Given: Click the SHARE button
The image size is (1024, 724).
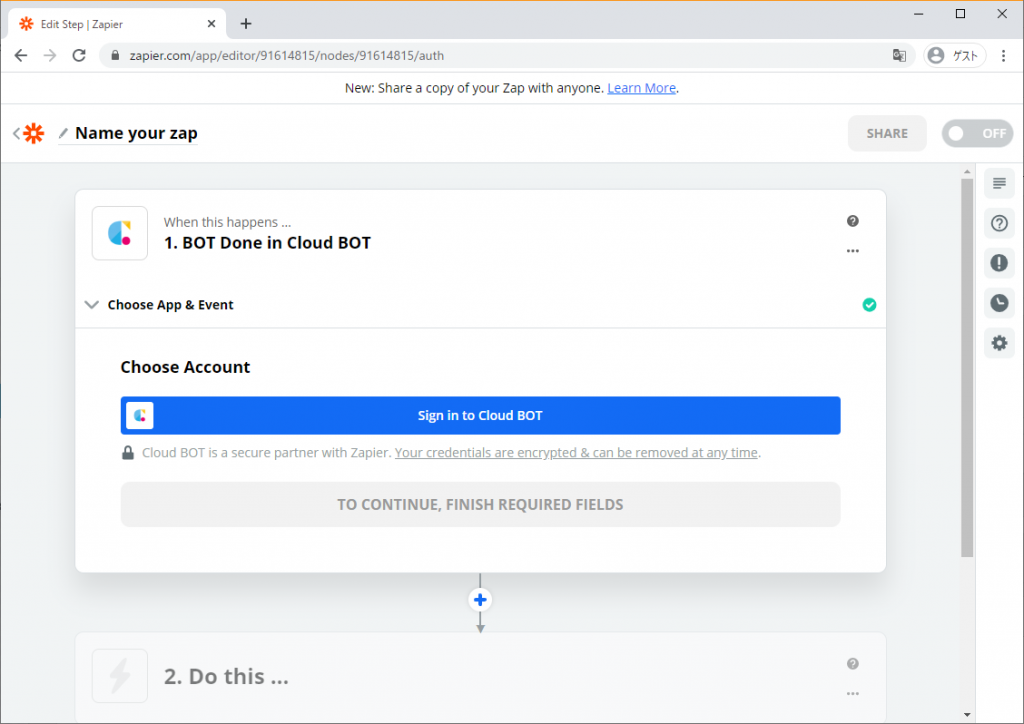Looking at the screenshot, I should tap(887, 133).
